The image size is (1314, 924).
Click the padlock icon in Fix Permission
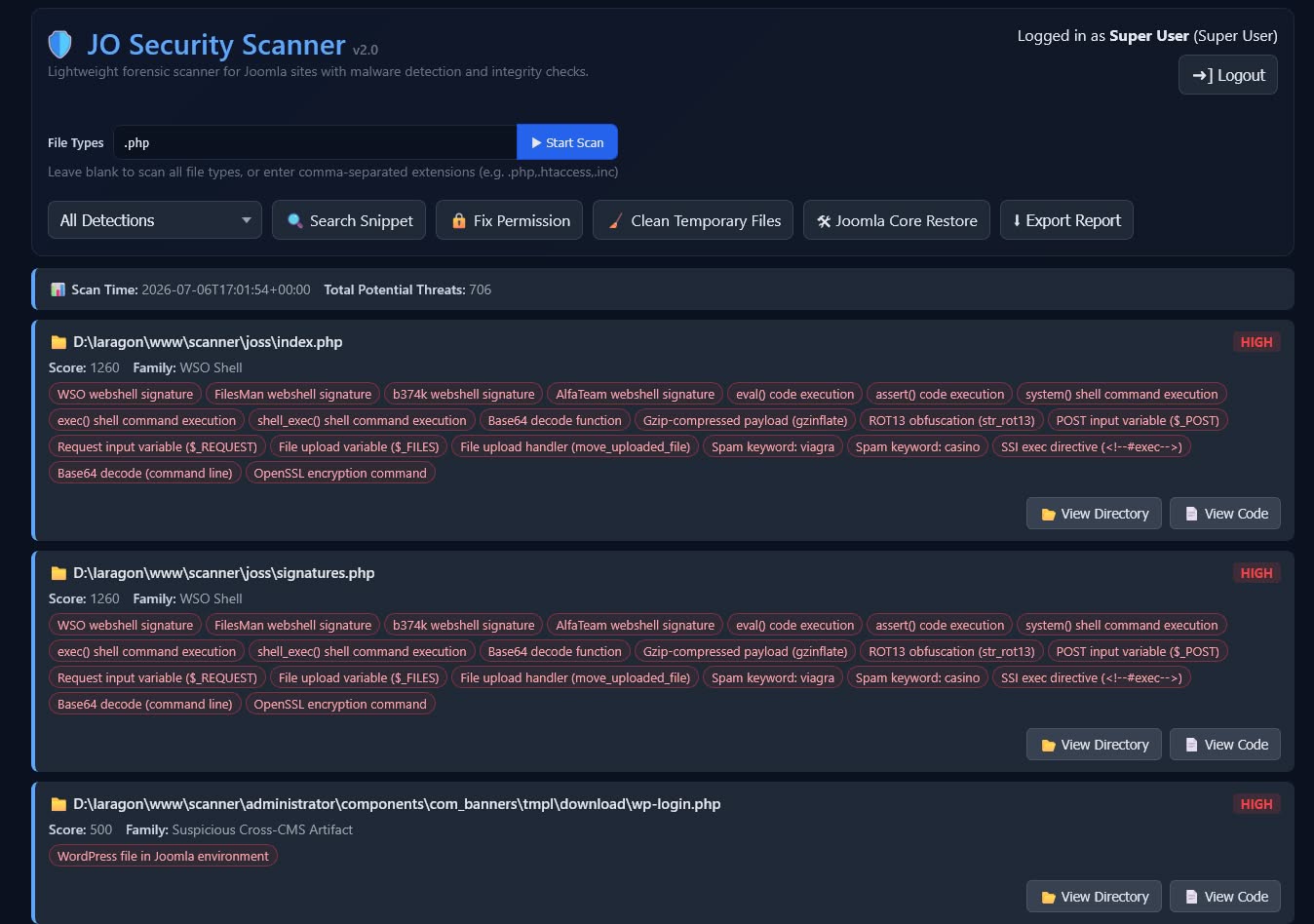[x=458, y=221]
